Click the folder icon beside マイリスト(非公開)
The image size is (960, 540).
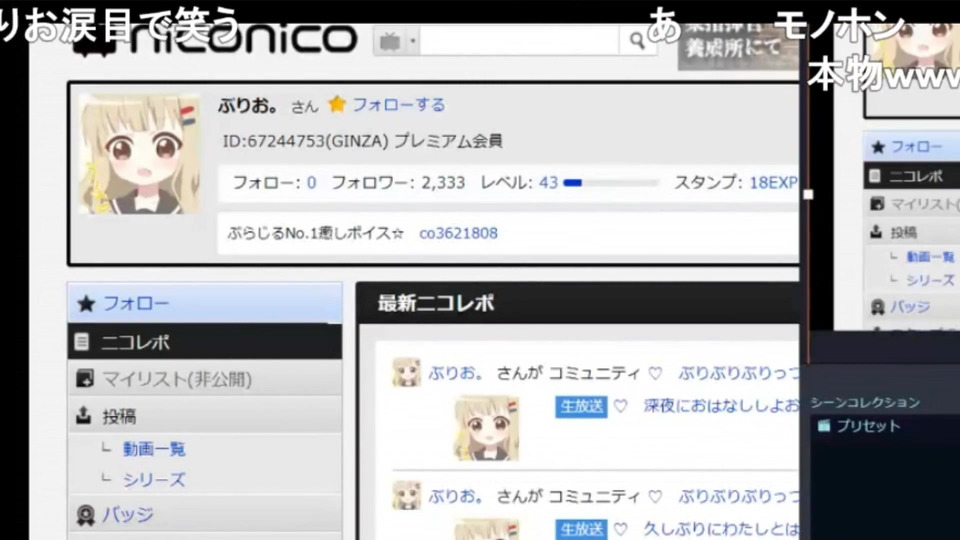[x=84, y=378]
